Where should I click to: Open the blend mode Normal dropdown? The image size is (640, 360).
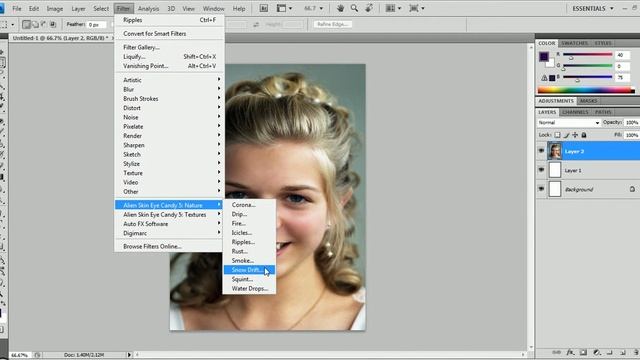[x=569, y=122]
